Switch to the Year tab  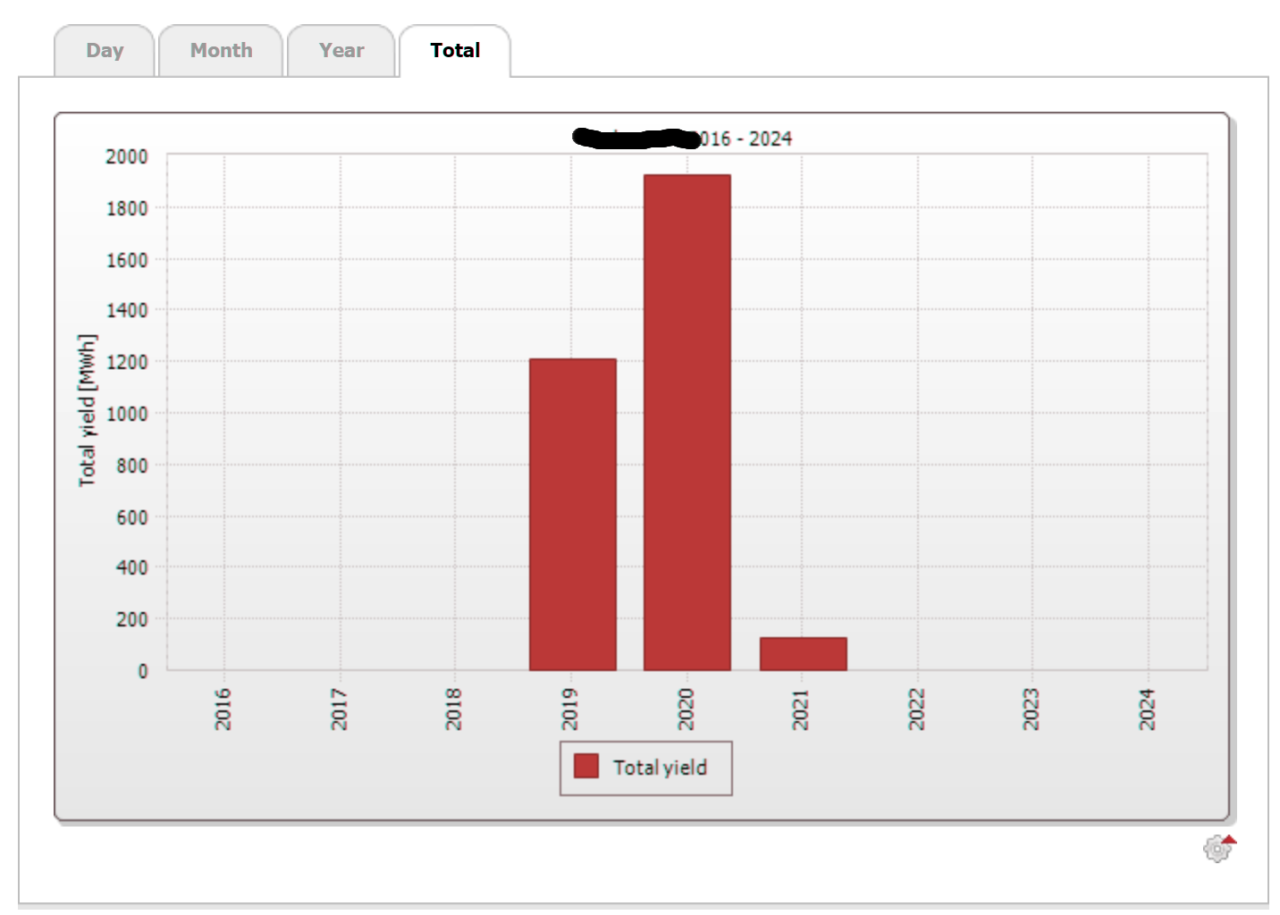tap(341, 50)
